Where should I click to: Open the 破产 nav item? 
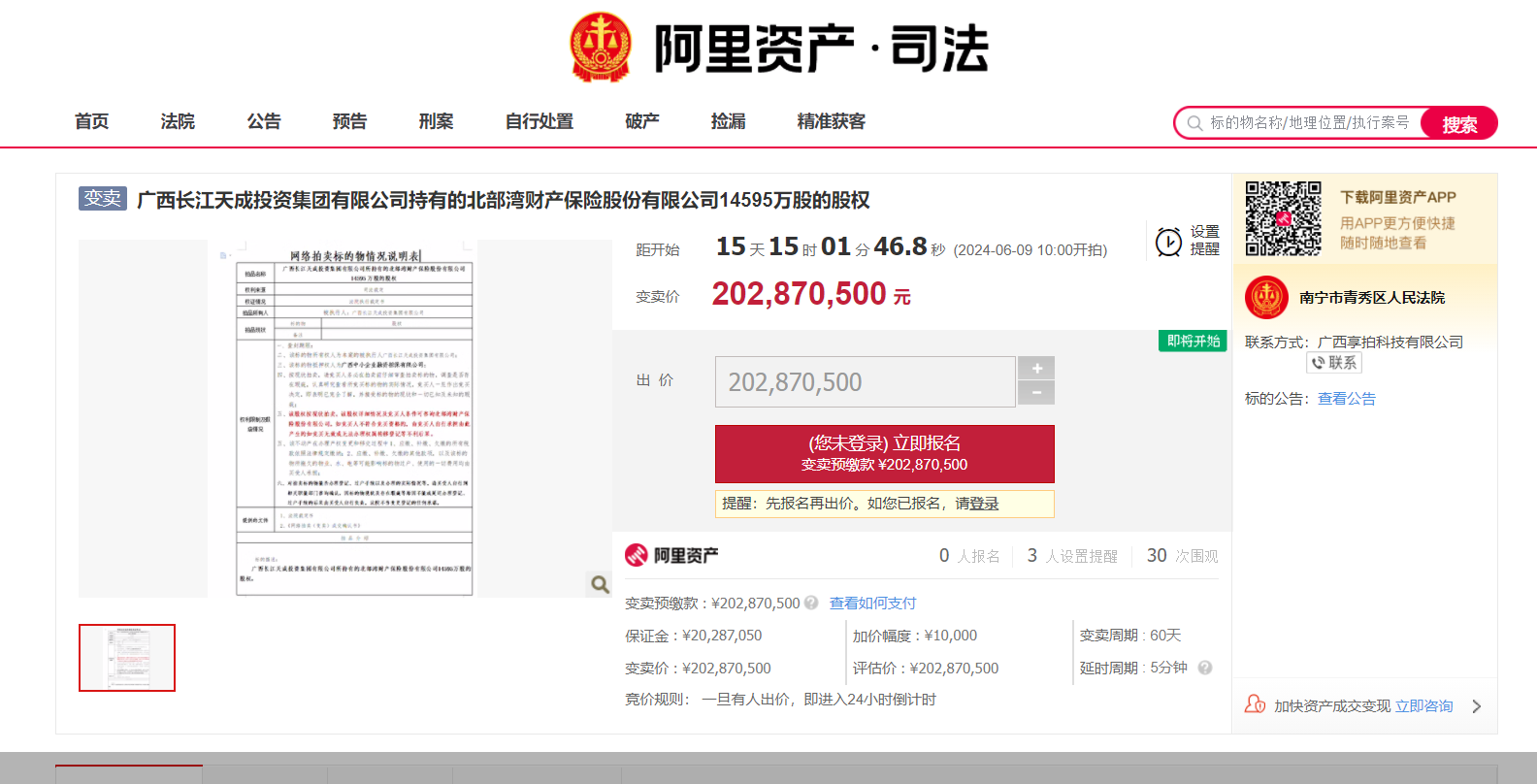[642, 121]
